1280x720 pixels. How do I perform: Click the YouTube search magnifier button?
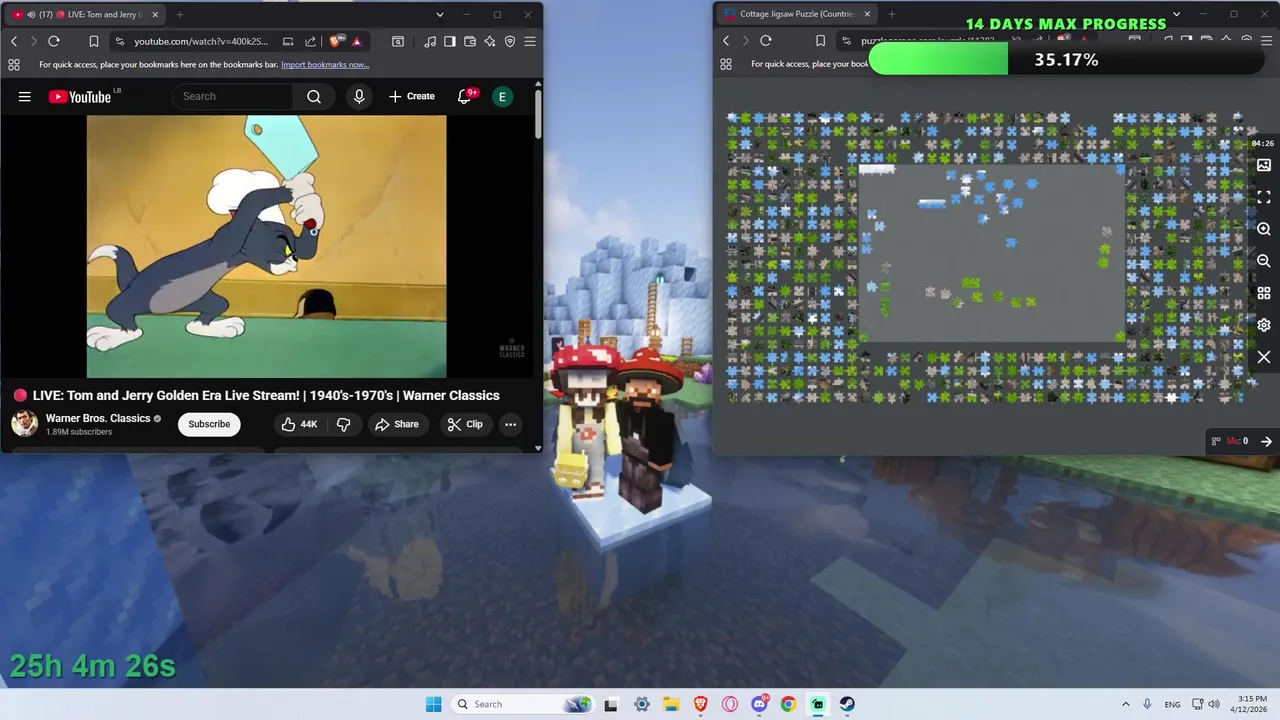click(x=314, y=96)
